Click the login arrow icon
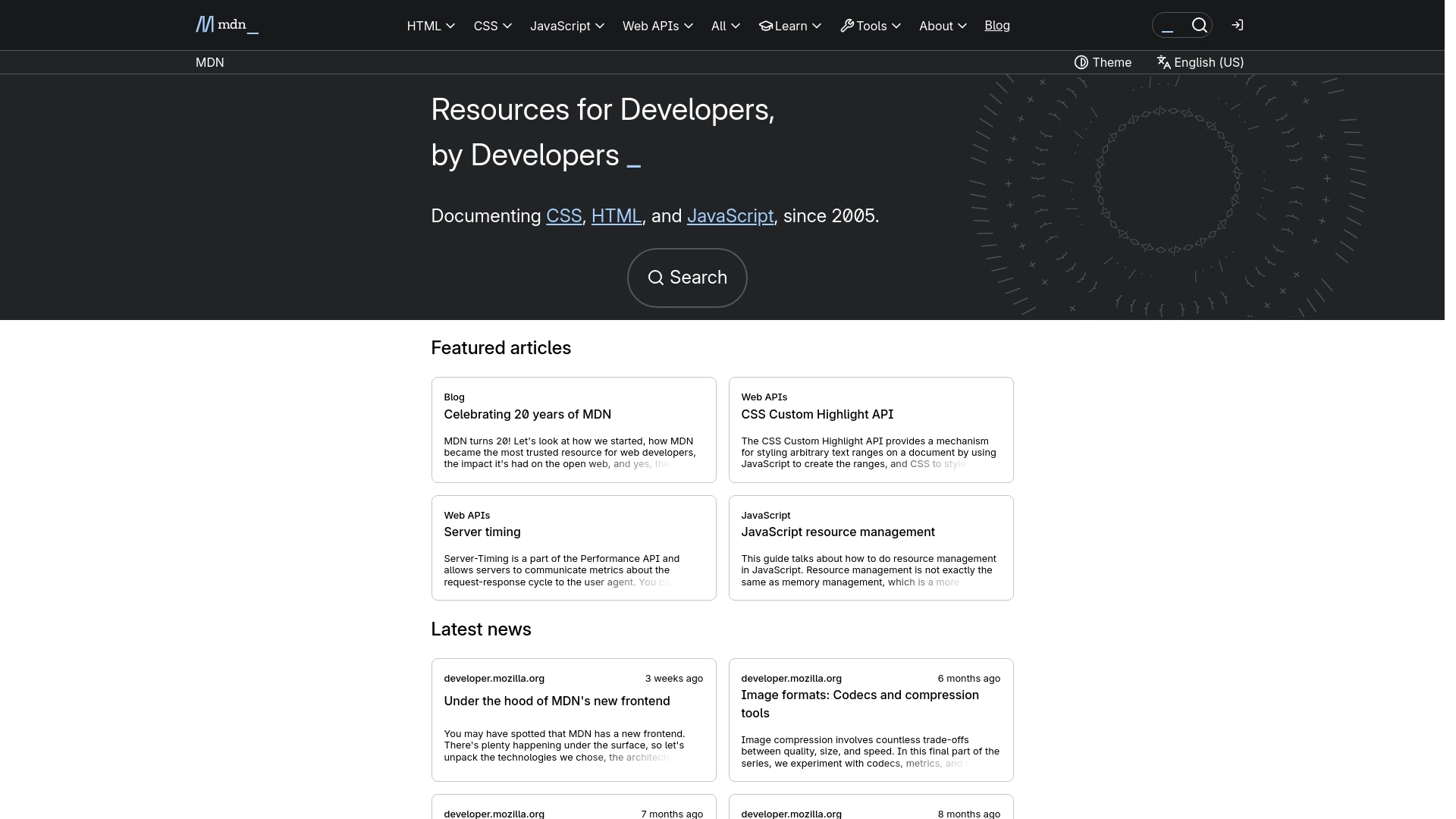 coord(1237,25)
